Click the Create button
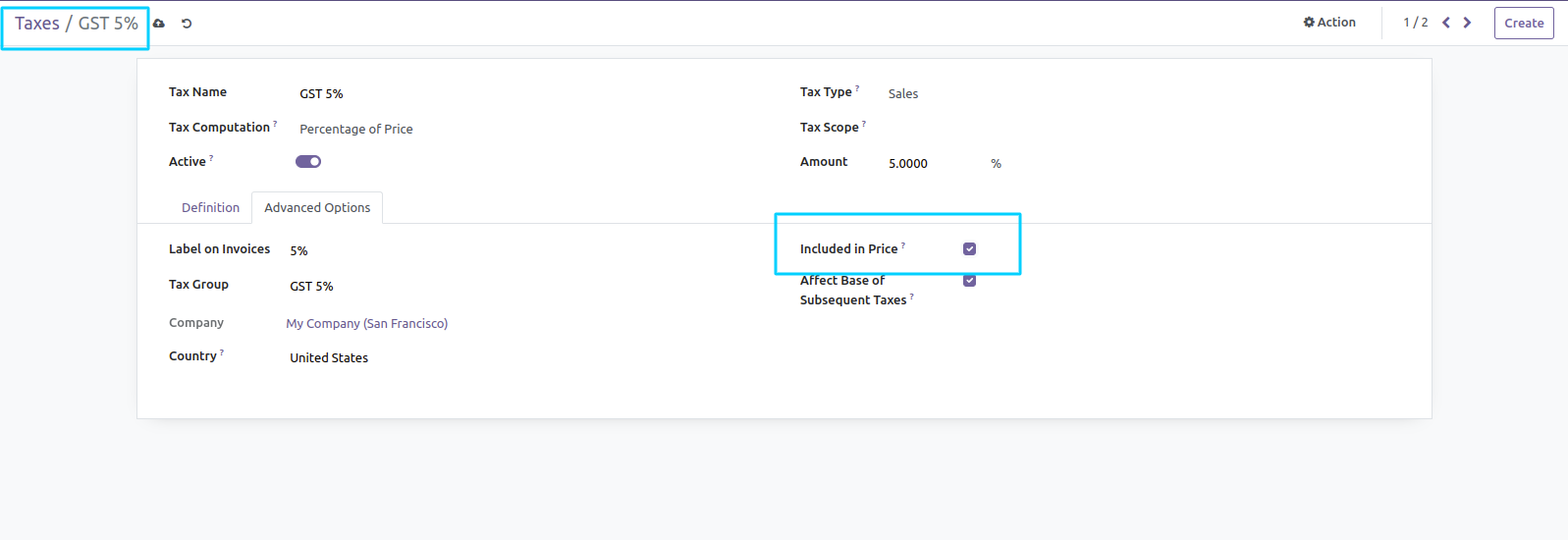This screenshot has width=1568, height=540. coord(1523,24)
